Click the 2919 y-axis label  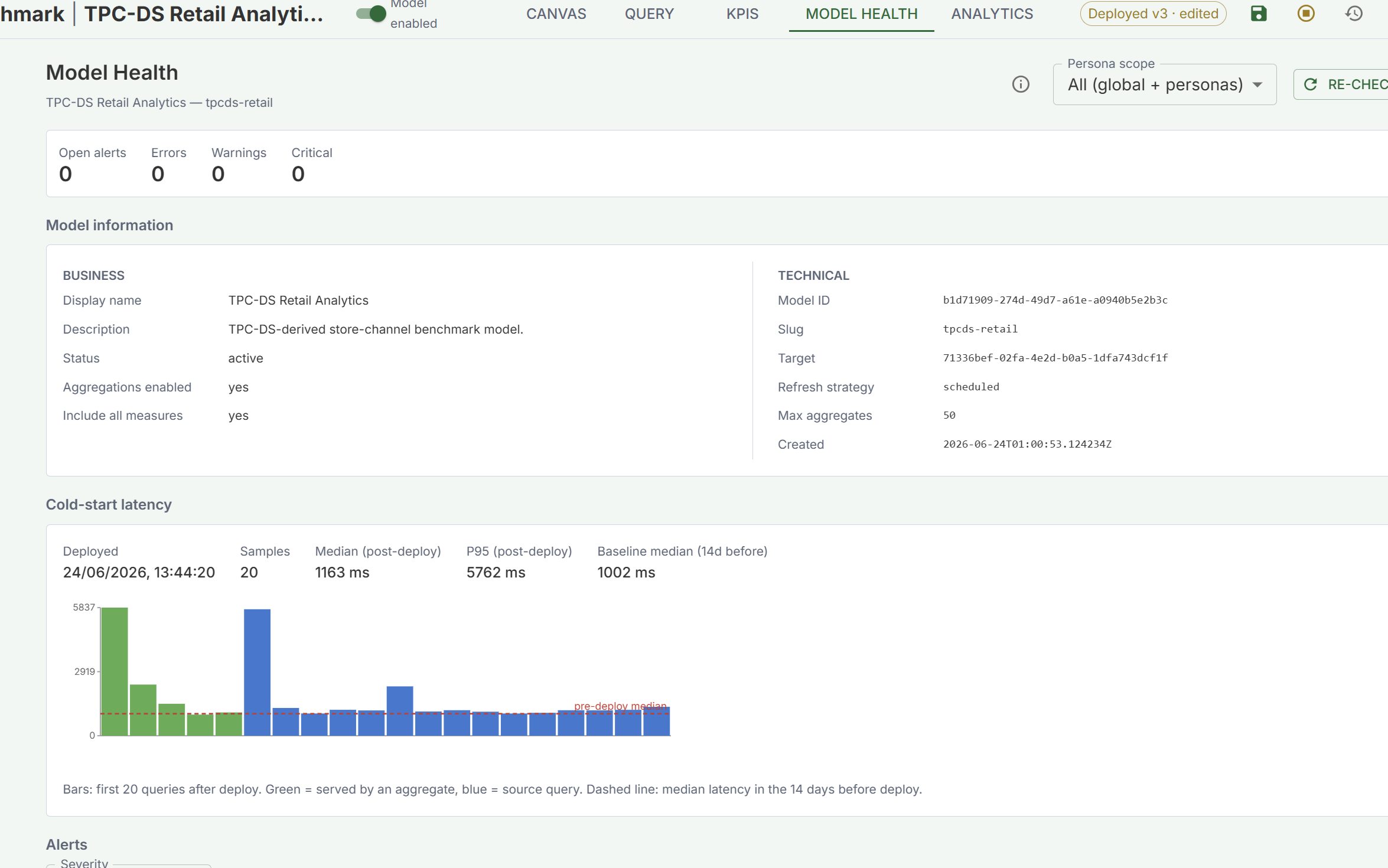tap(84, 671)
